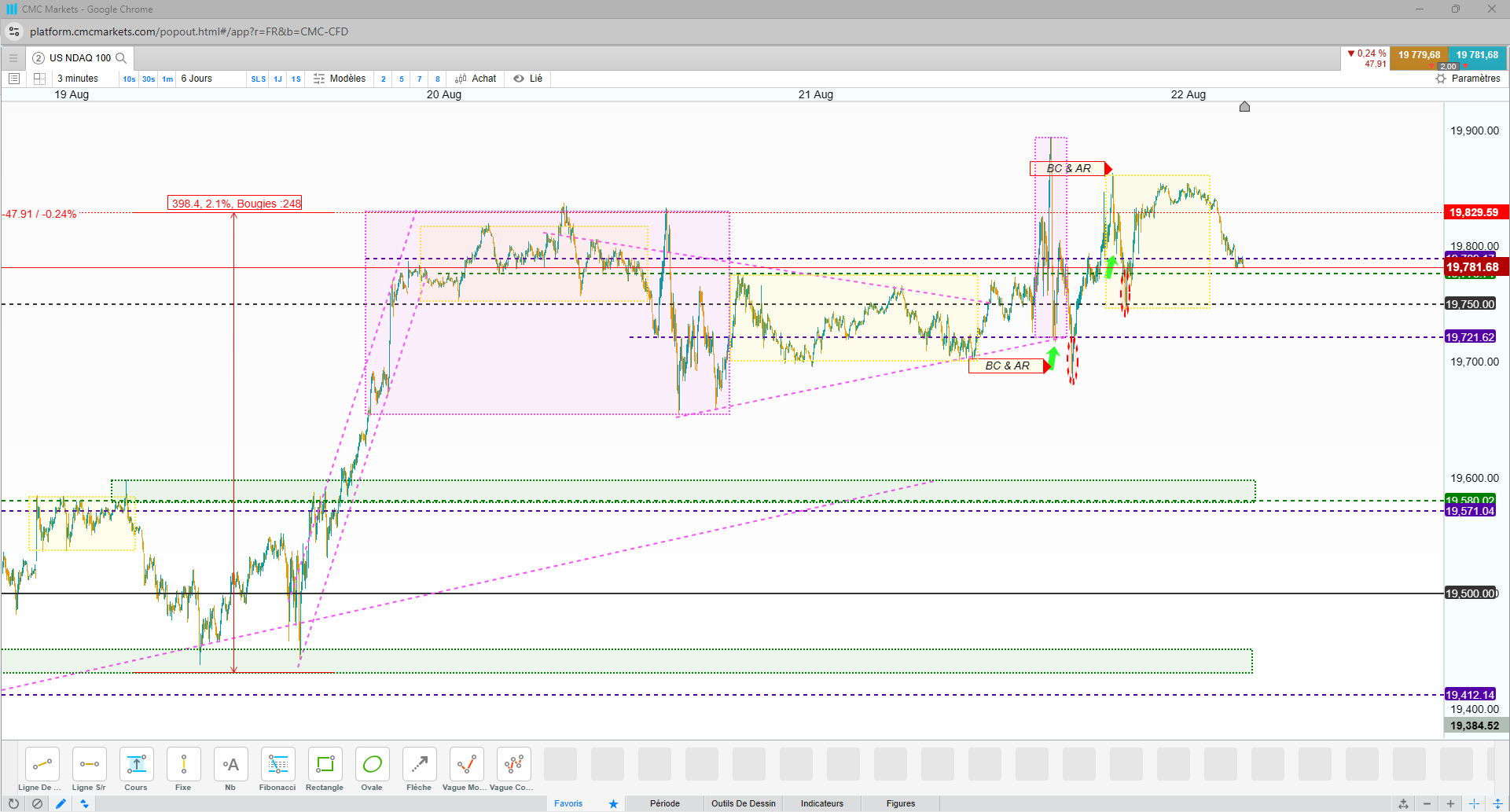Select the Rectangle drawing tool
Viewport: 1510px width, 812px height.
(325, 764)
